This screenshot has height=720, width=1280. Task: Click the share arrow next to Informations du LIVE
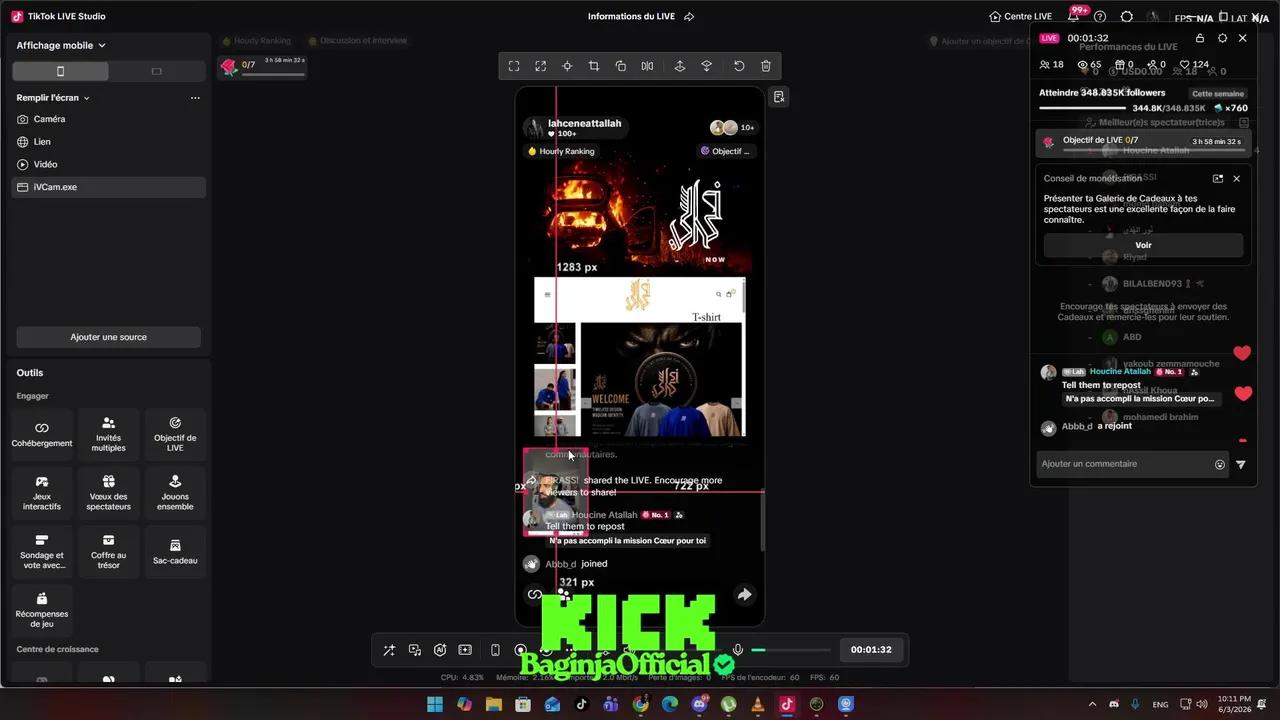point(689,17)
